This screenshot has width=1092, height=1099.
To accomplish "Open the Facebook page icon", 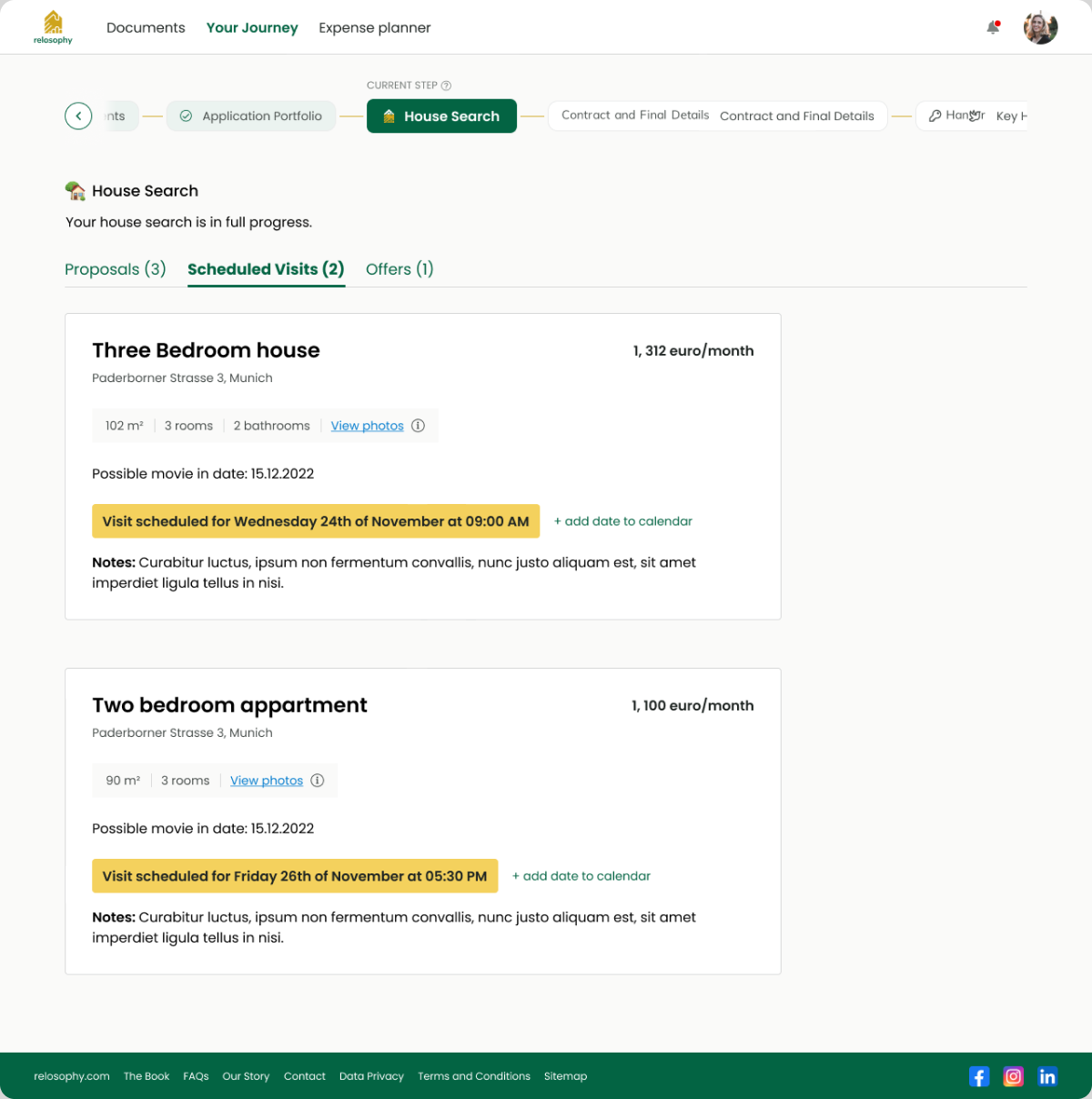I will 979,1076.
